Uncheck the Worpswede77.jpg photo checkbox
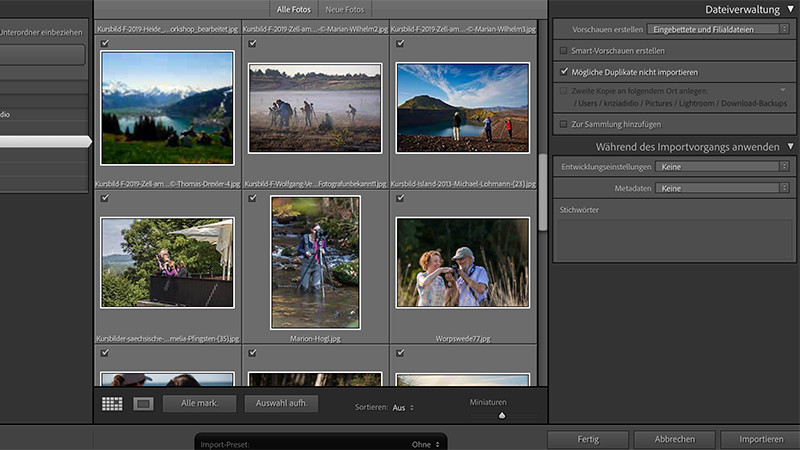The width and height of the screenshot is (800, 450). pos(400,198)
